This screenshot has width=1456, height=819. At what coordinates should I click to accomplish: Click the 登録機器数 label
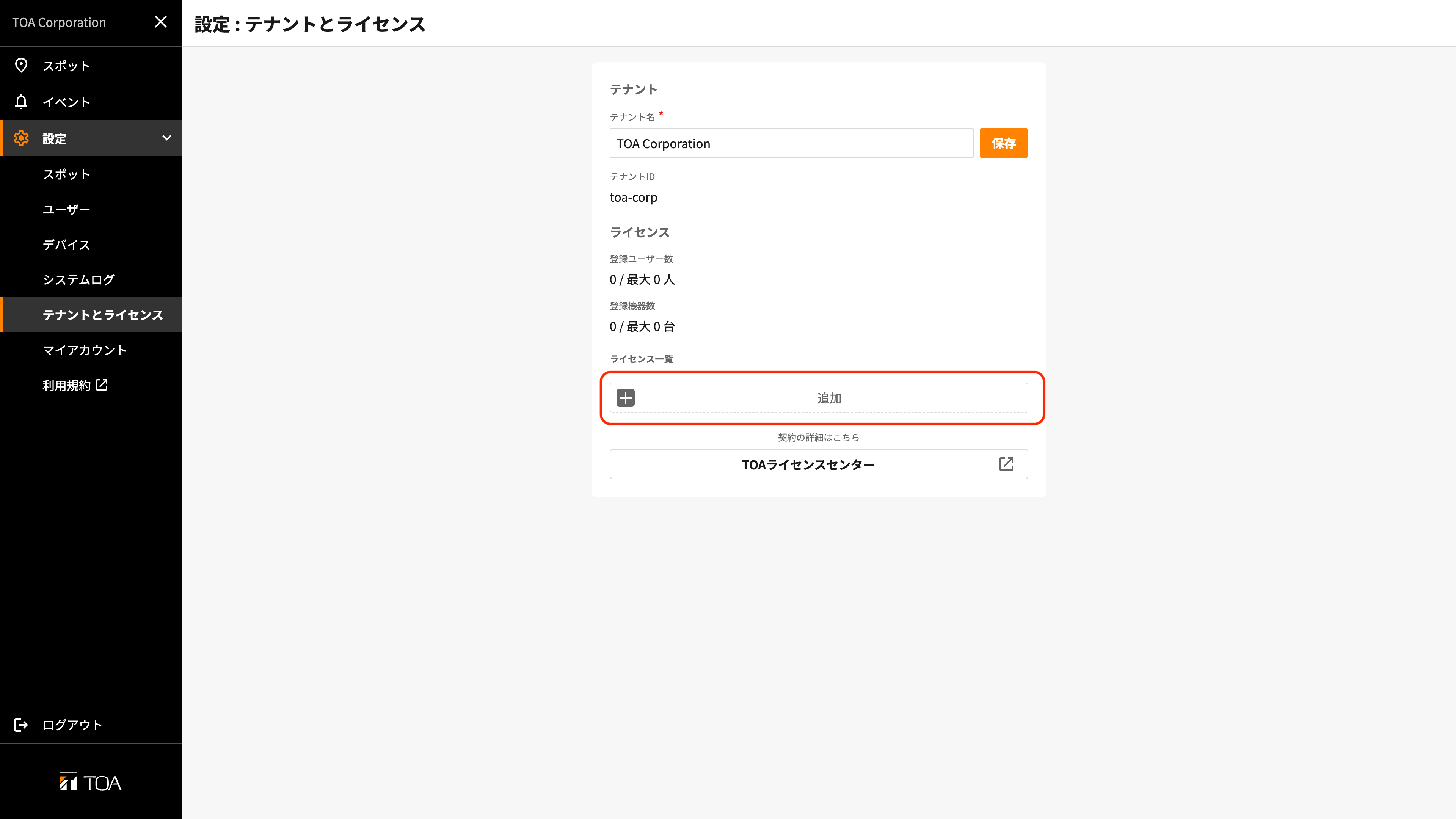click(x=632, y=306)
